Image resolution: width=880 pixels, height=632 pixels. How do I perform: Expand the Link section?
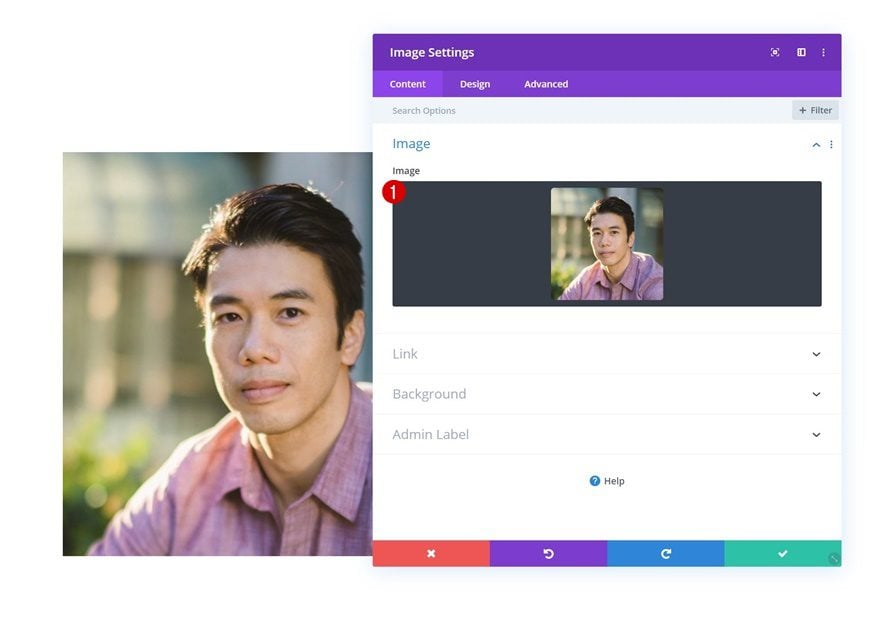pyautogui.click(x=607, y=354)
